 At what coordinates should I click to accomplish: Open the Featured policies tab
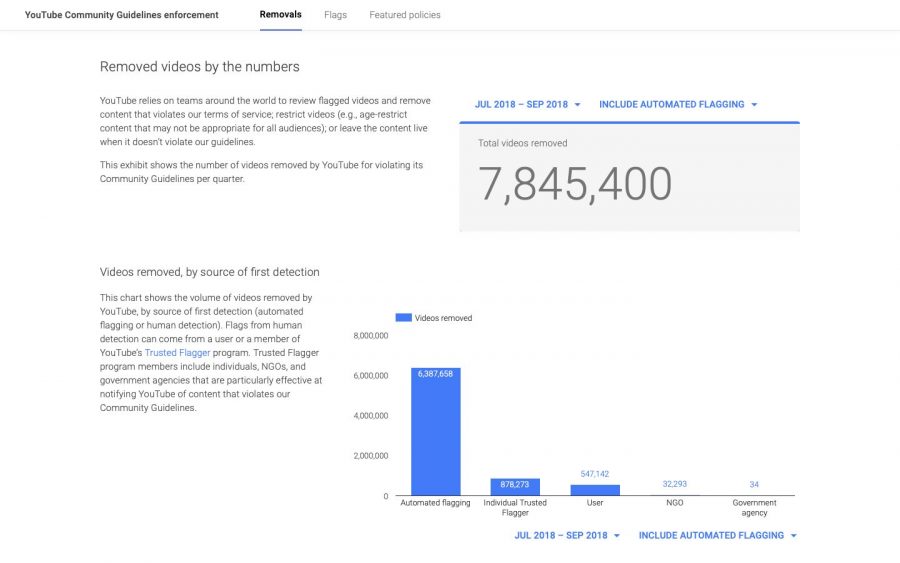[x=405, y=15]
